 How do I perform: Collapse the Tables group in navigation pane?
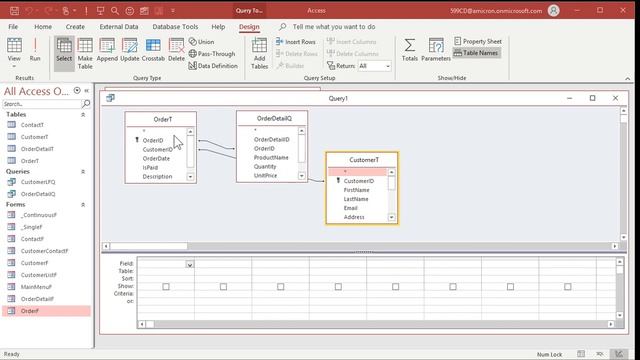pyautogui.click(x=83, y=115)
